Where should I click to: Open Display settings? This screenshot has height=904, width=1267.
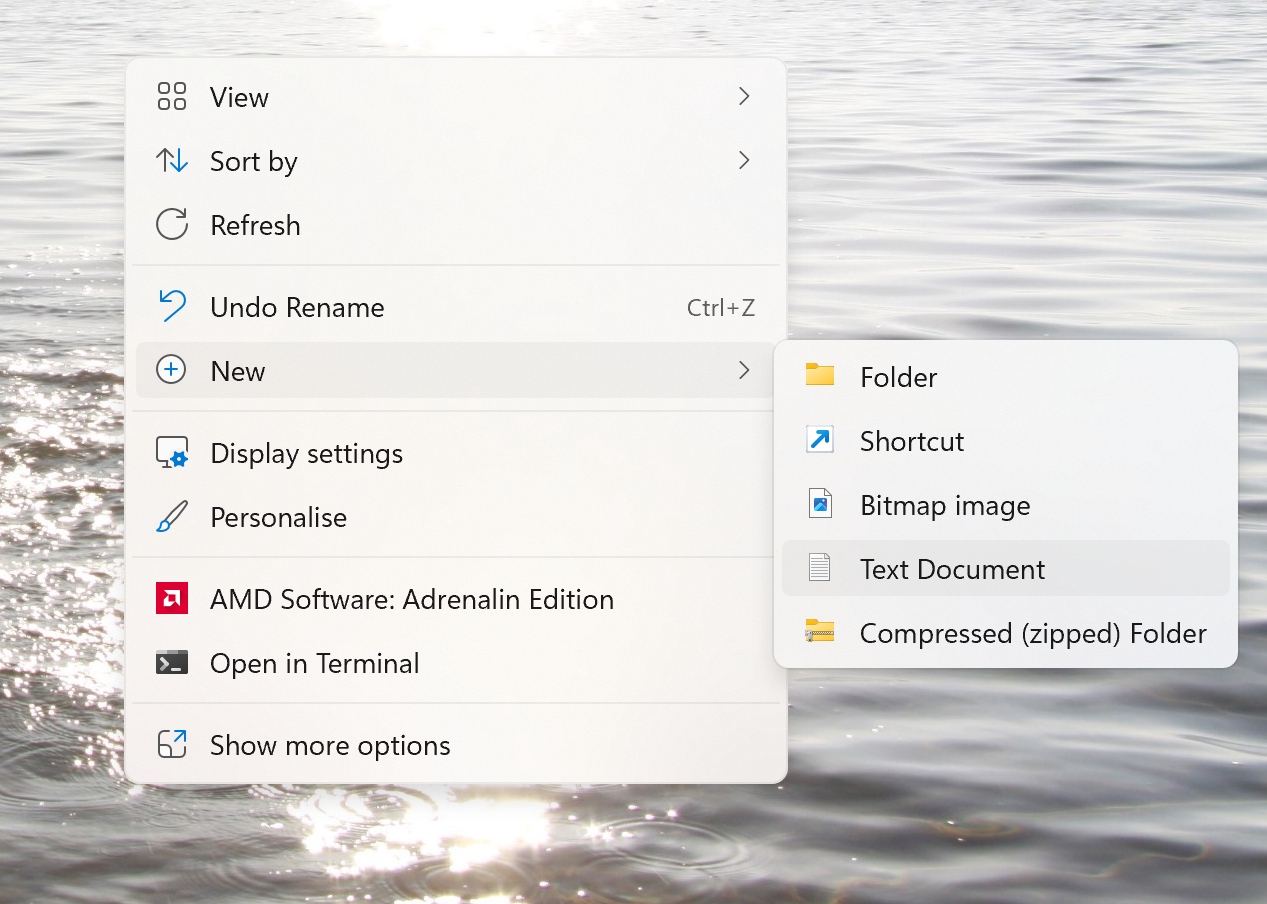pyautogui.click(x=456, y=453)
